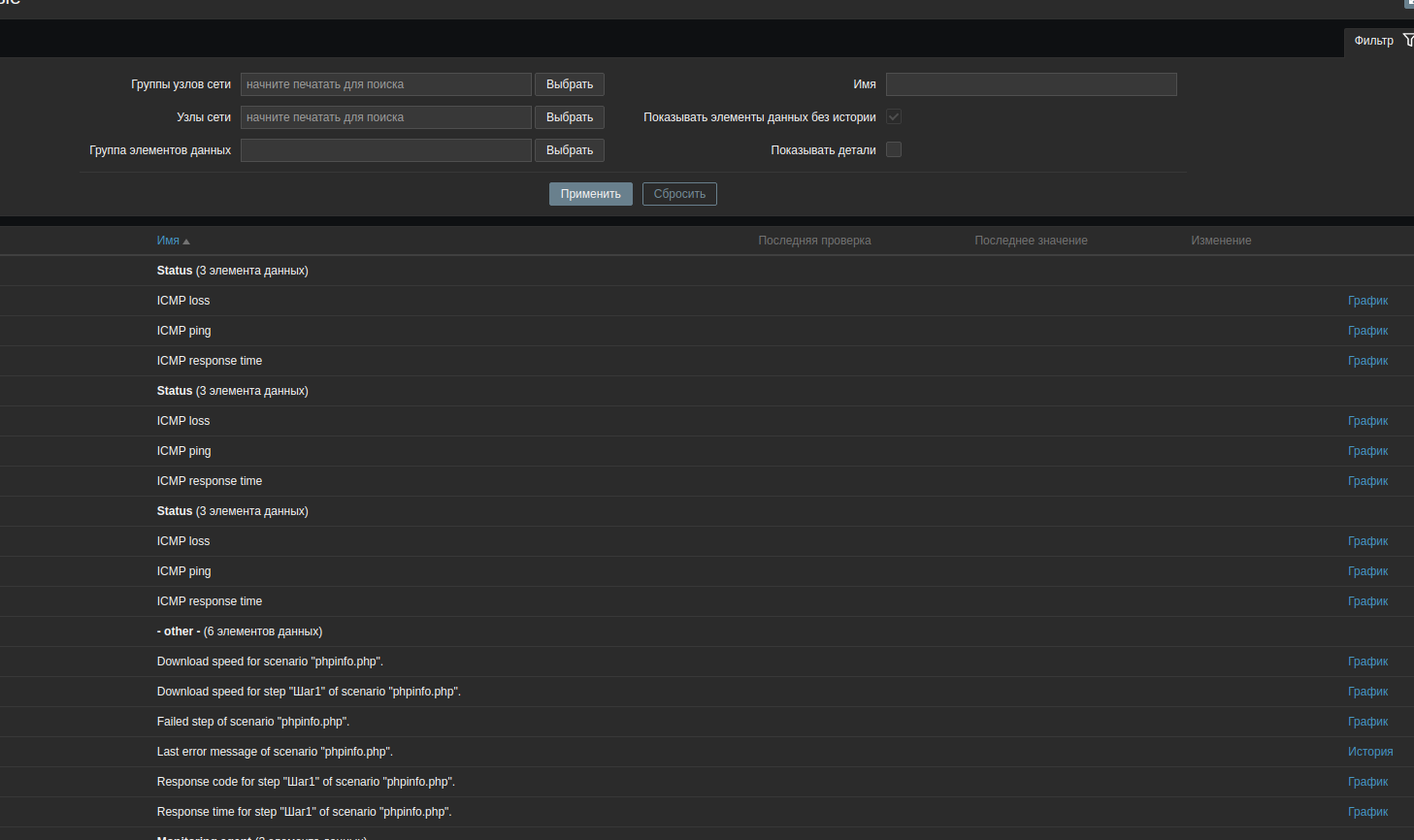1414x840 pixels.
Task: Click into the 'Имя' filter input
Action: point(1031,84)
